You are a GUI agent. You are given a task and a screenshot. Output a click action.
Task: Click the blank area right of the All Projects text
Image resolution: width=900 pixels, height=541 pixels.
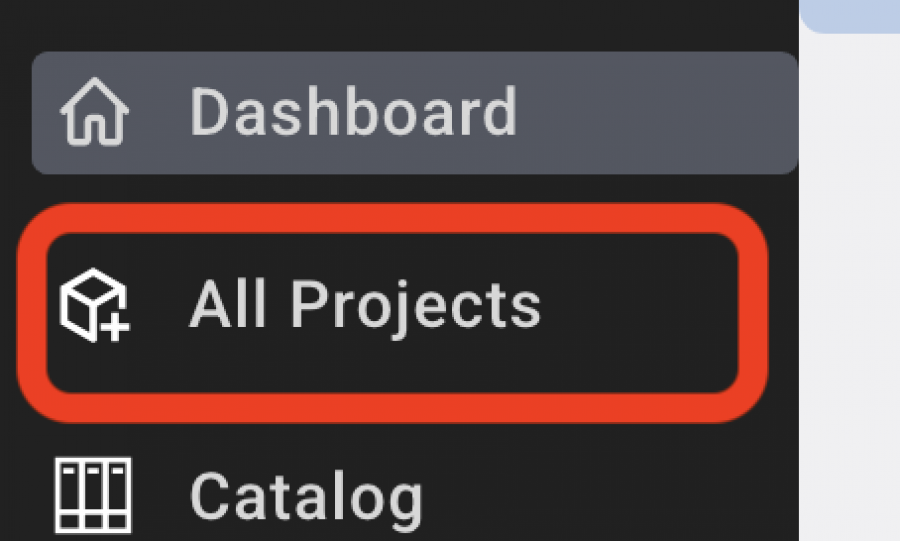tap(637, 313)
